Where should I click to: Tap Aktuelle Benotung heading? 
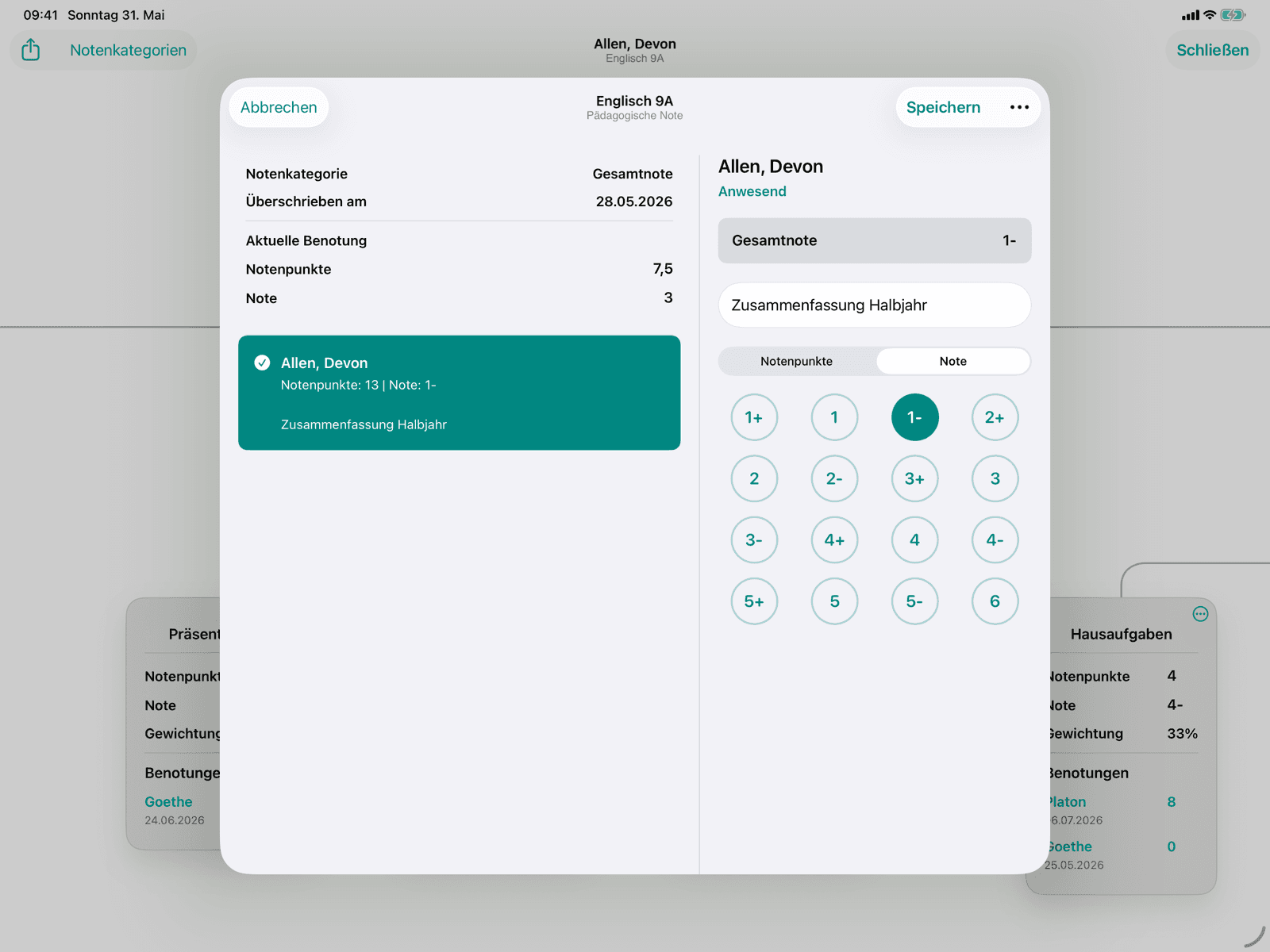(x=306, y=240)
